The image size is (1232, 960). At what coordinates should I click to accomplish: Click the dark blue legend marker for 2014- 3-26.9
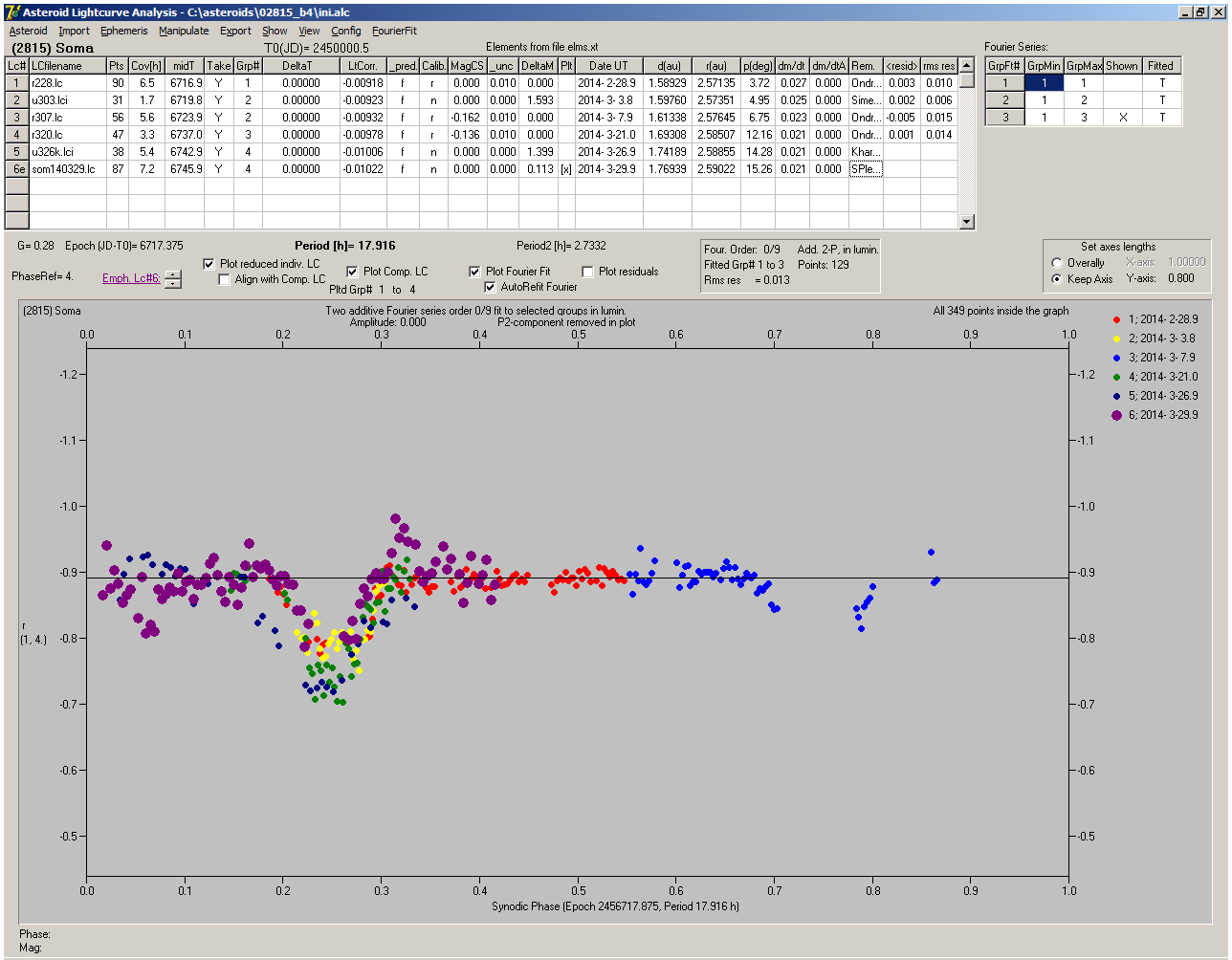[x=1116, y=396]
